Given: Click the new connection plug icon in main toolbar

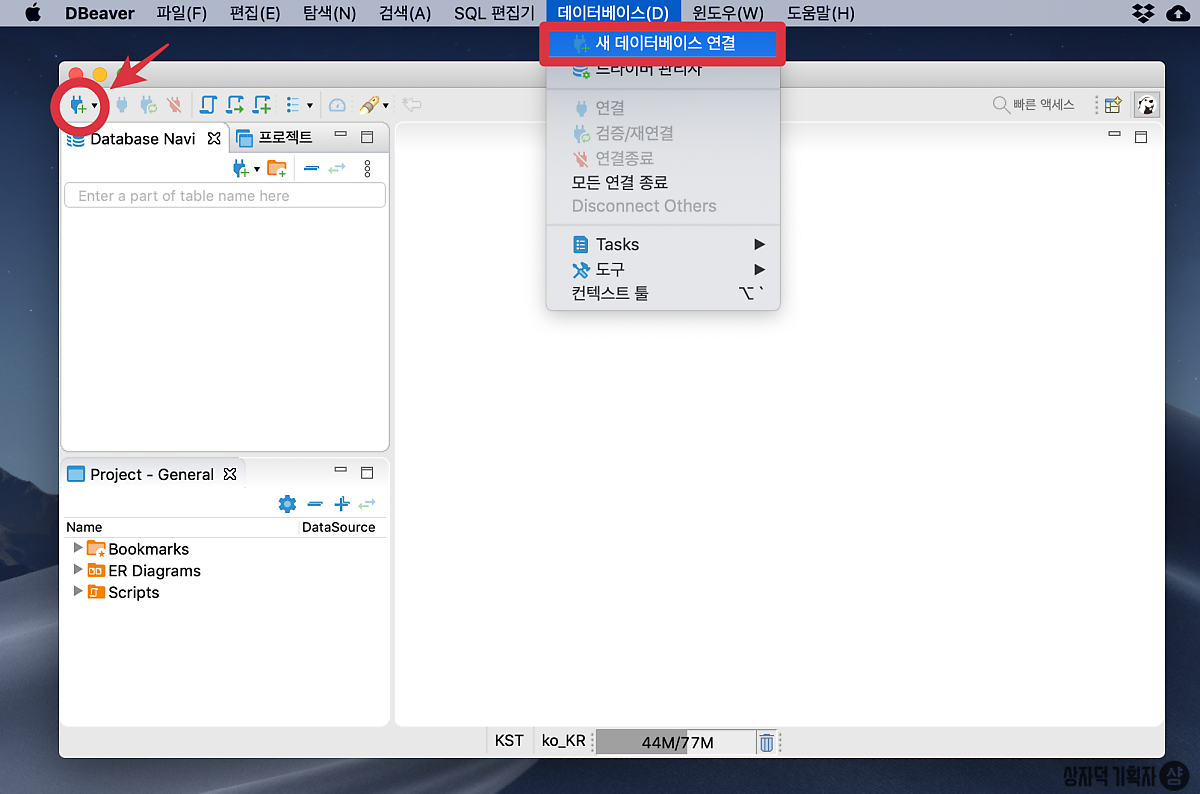Looking at the screenshot, I should click(x=78, y=105).
